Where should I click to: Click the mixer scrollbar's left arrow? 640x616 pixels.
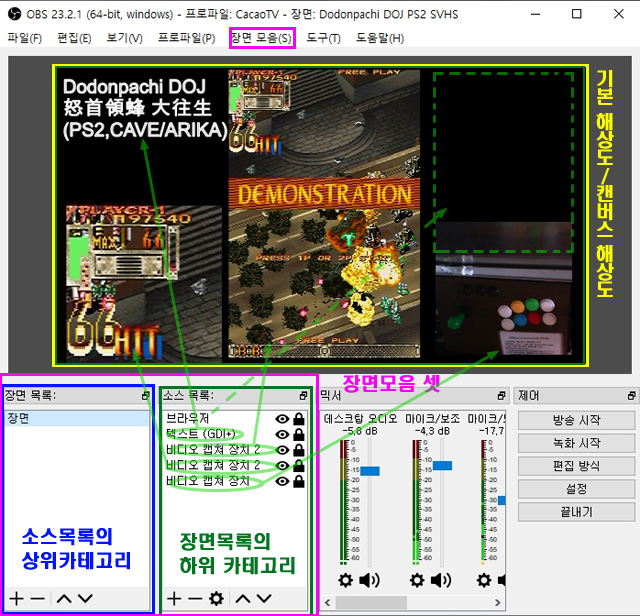click(327, 602)
